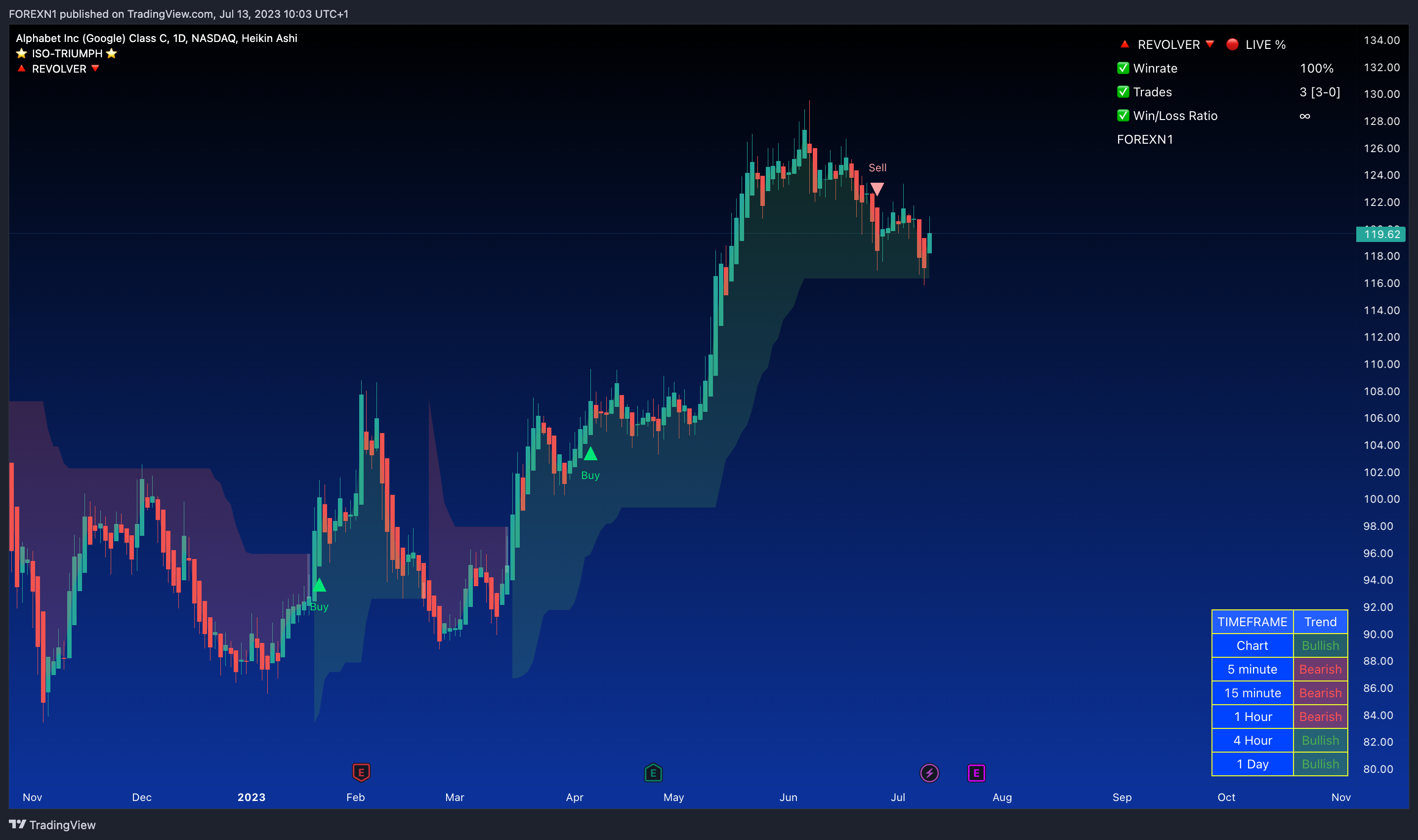
Task: Click the 1 Day timeframe cell
Action: click(x=1252, y=764)
